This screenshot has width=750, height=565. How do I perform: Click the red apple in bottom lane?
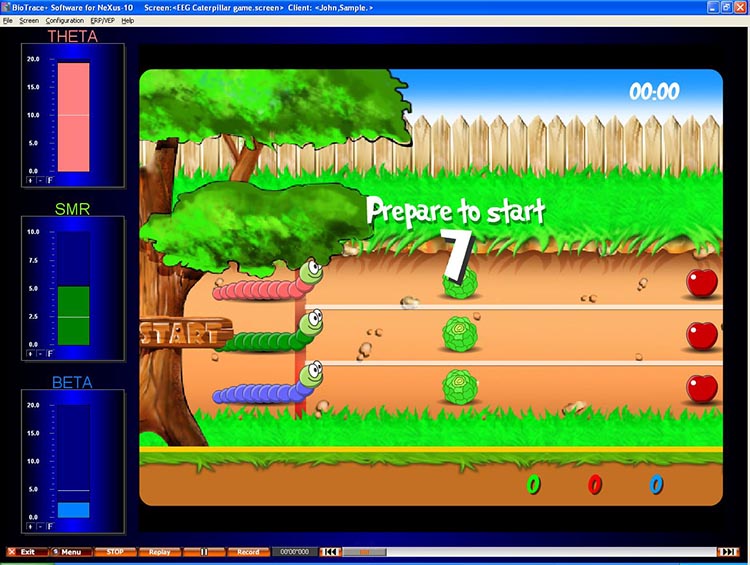(702, 388)
